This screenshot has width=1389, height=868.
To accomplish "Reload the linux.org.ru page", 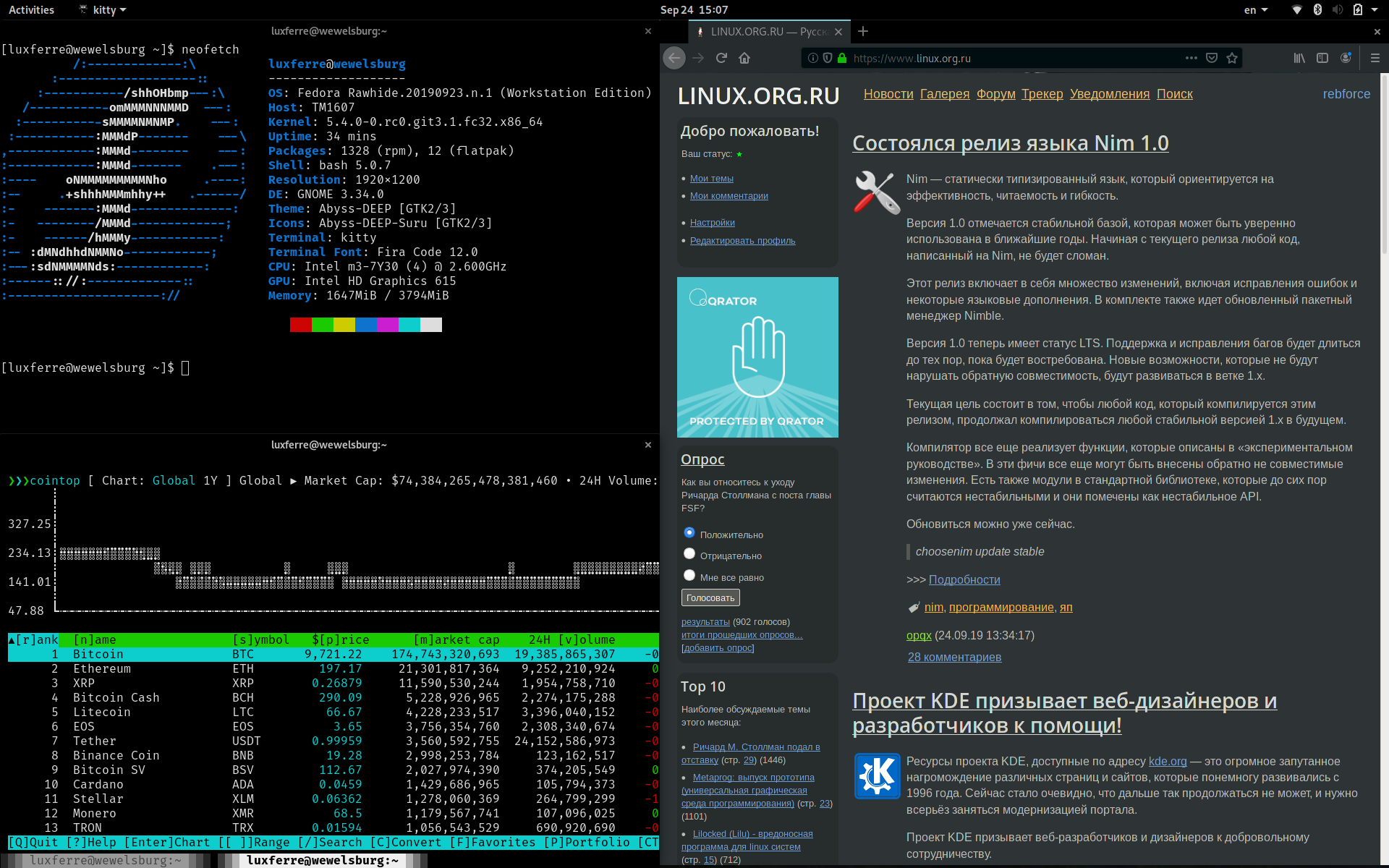I will [721, 58].
